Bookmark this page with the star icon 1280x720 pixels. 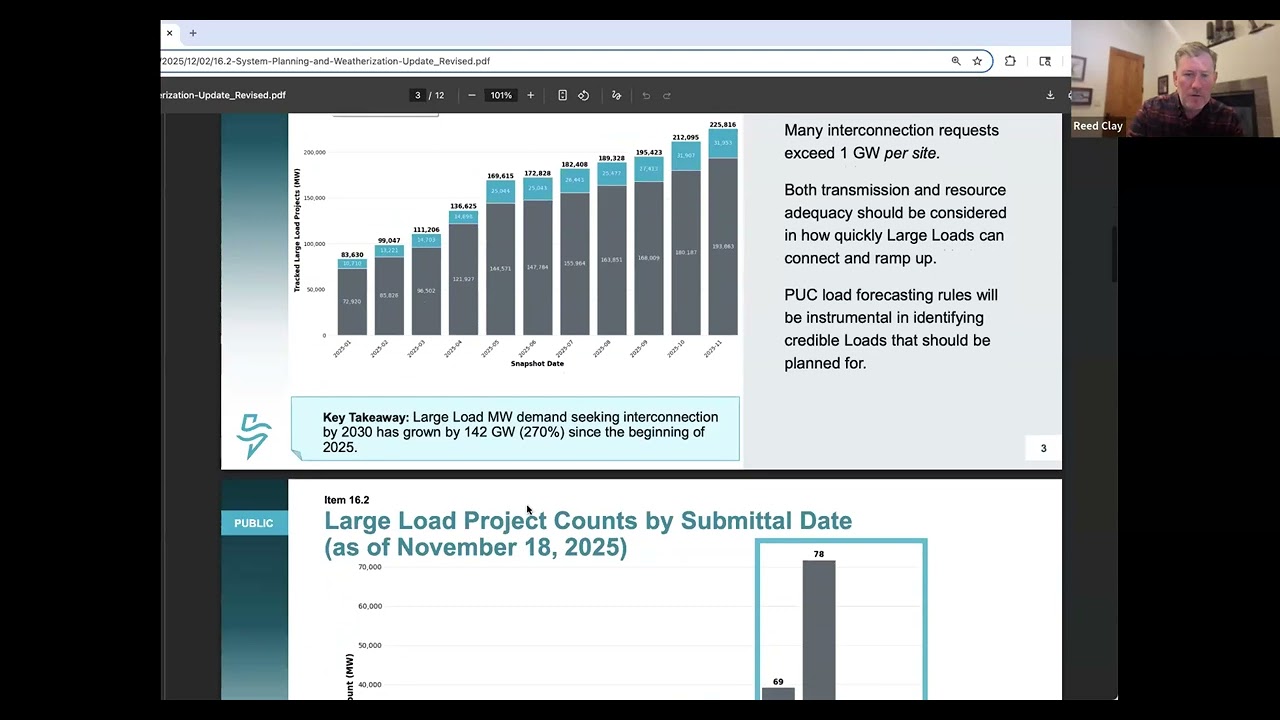pyautogui.click(x=977, y=61)
